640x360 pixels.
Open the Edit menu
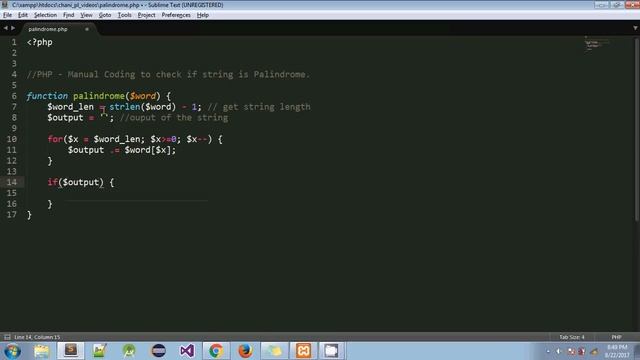pos(22,15)
